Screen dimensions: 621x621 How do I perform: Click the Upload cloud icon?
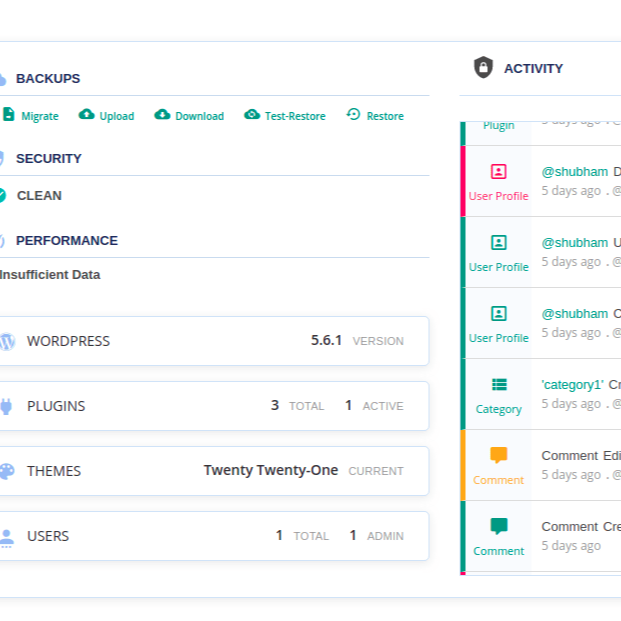coord(87,115)
